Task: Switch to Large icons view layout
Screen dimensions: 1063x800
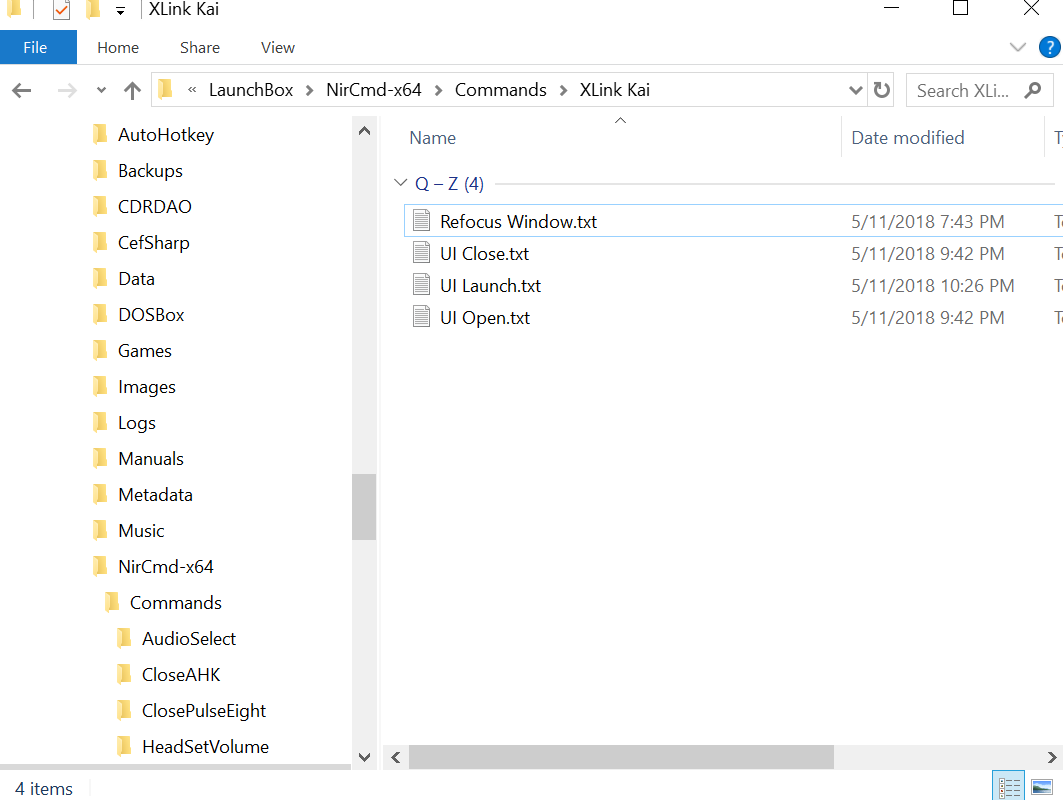Action: [1042, 787]
